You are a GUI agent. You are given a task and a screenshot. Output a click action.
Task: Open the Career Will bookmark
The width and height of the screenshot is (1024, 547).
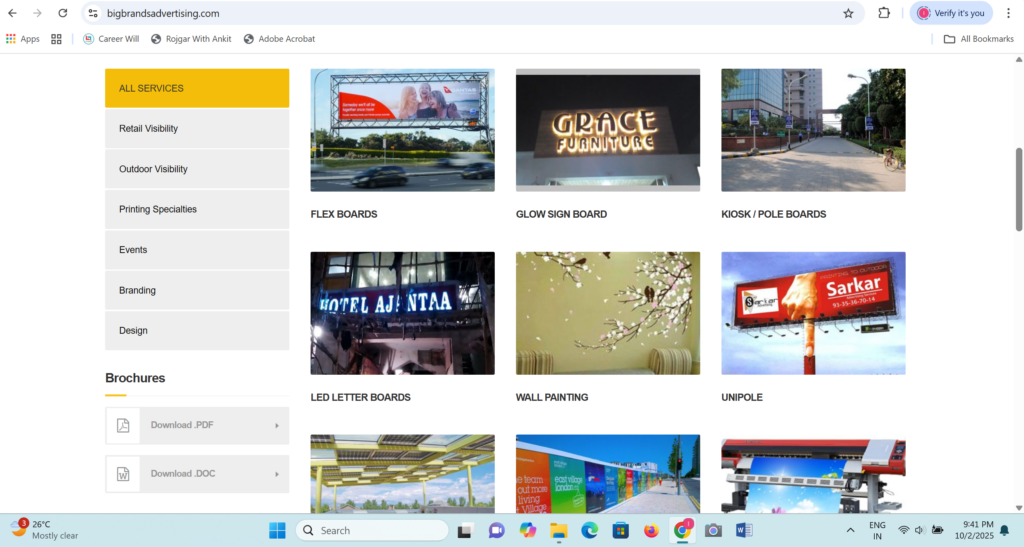[x=111, y=39]
